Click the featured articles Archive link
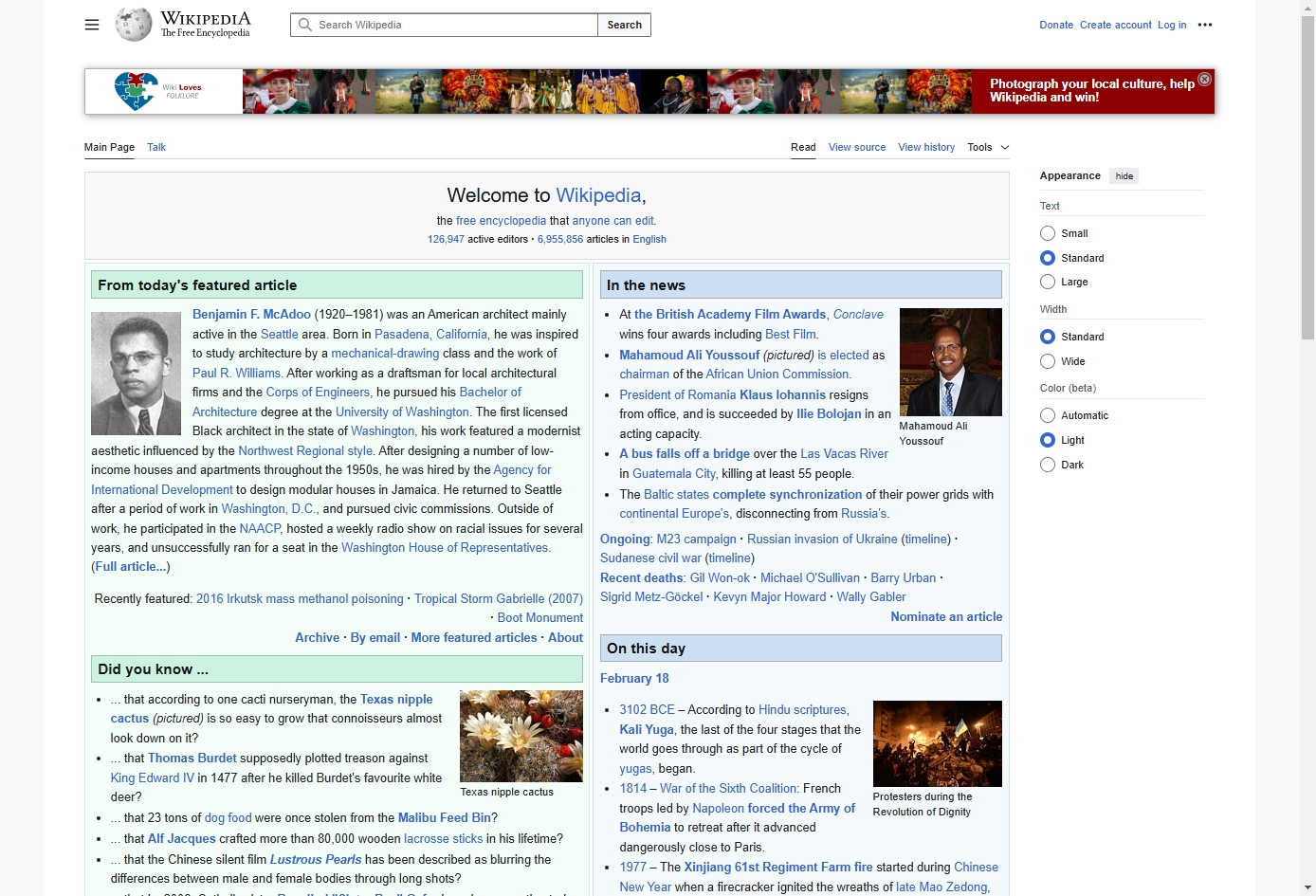 coord(317,638)
